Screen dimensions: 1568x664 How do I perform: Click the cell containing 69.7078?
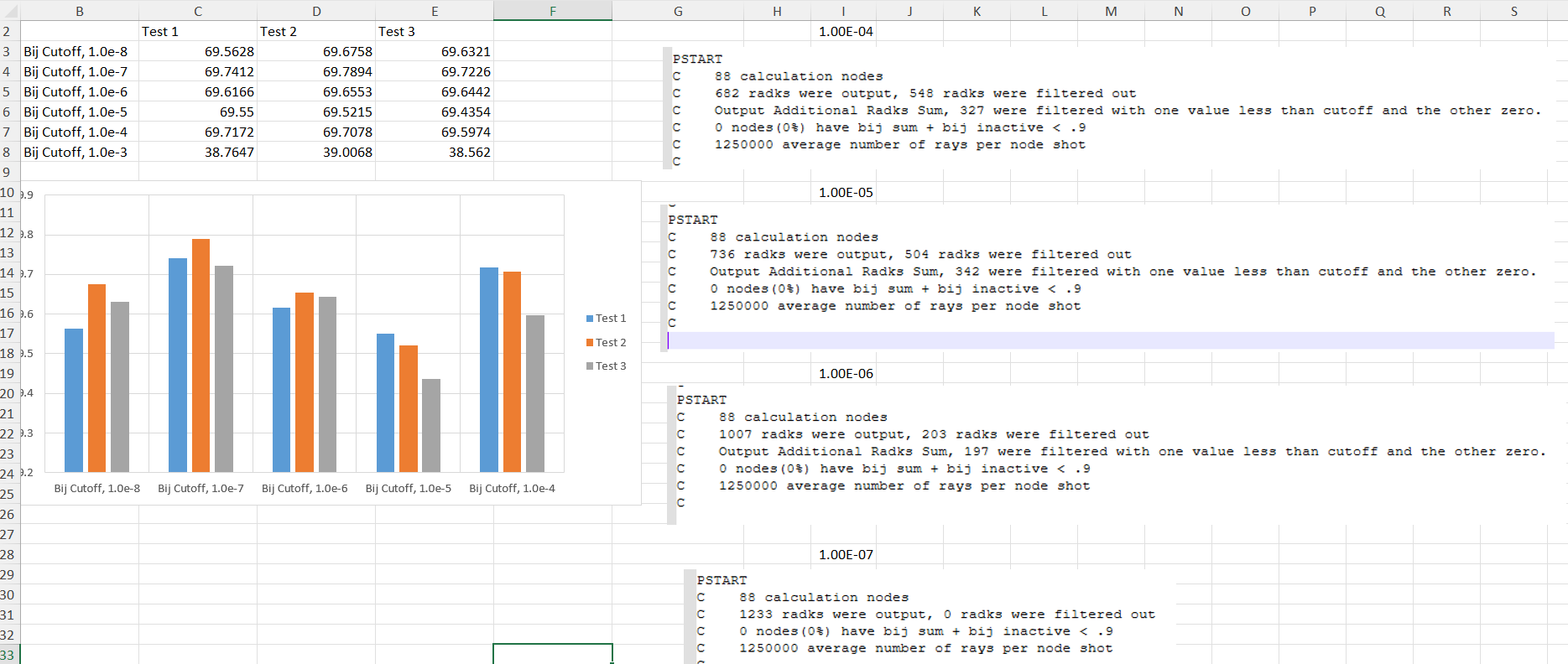coord(316,132)
